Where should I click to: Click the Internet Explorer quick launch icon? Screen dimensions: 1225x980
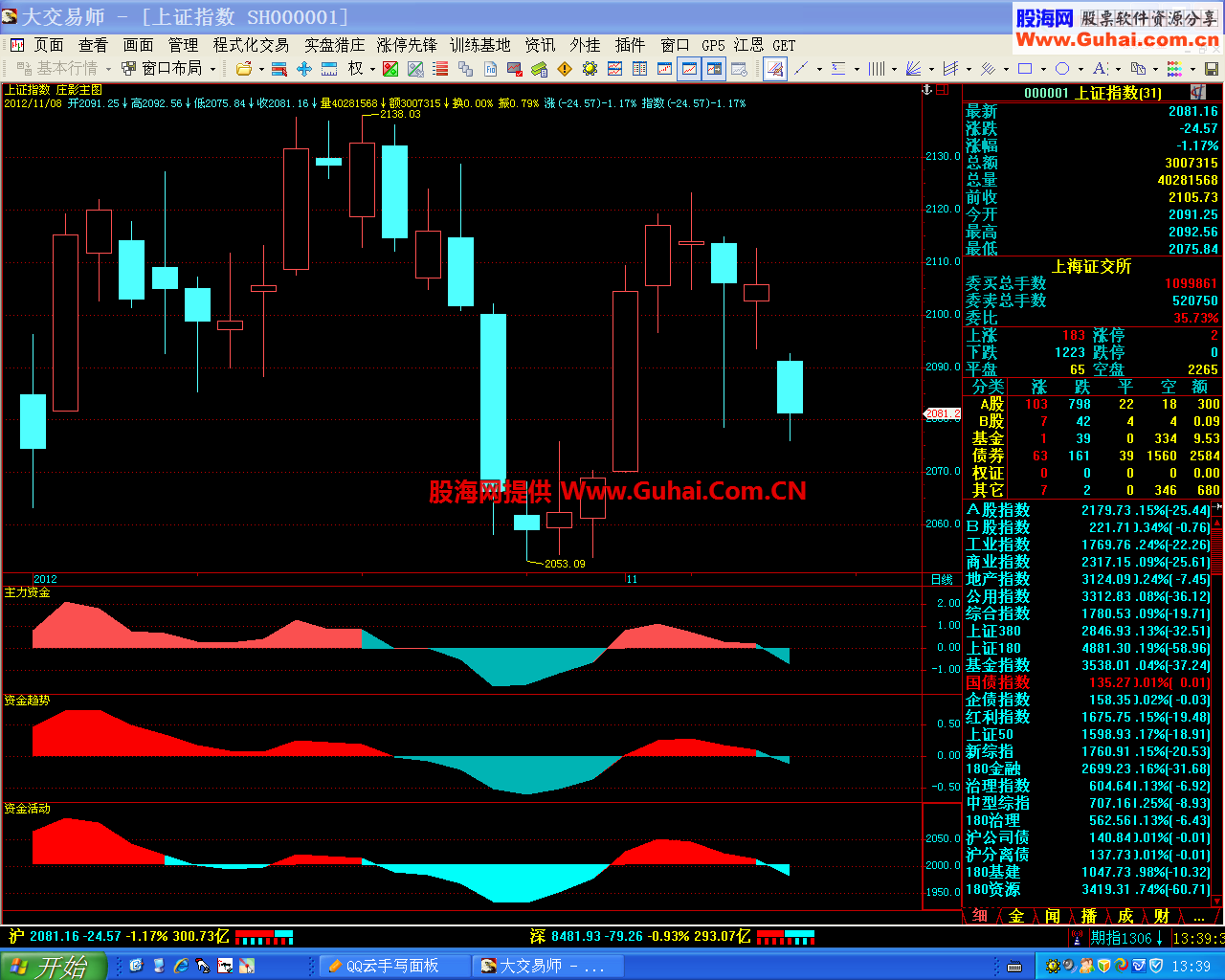pyautogui.click(x=181, y=966)
